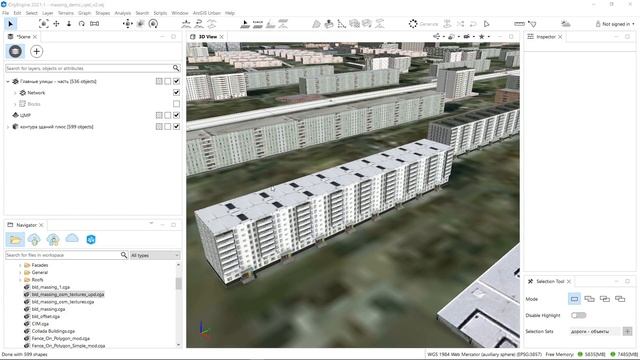The width and height of the screenshot is (640, 360).
Task: Open the ArcGIS Urban menu
Action: (207, 13)
